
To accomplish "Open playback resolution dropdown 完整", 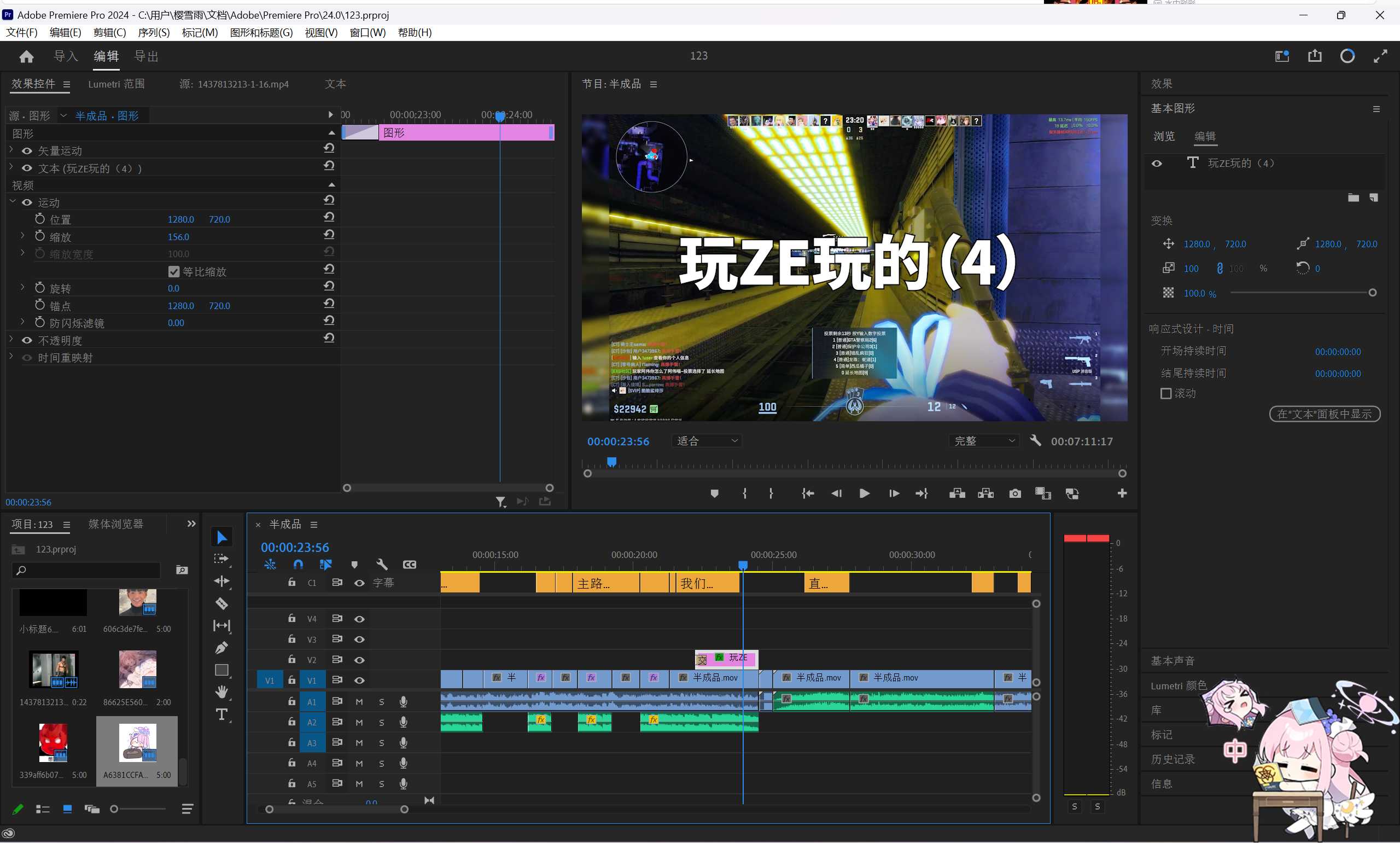I will (x=983, y=441).
